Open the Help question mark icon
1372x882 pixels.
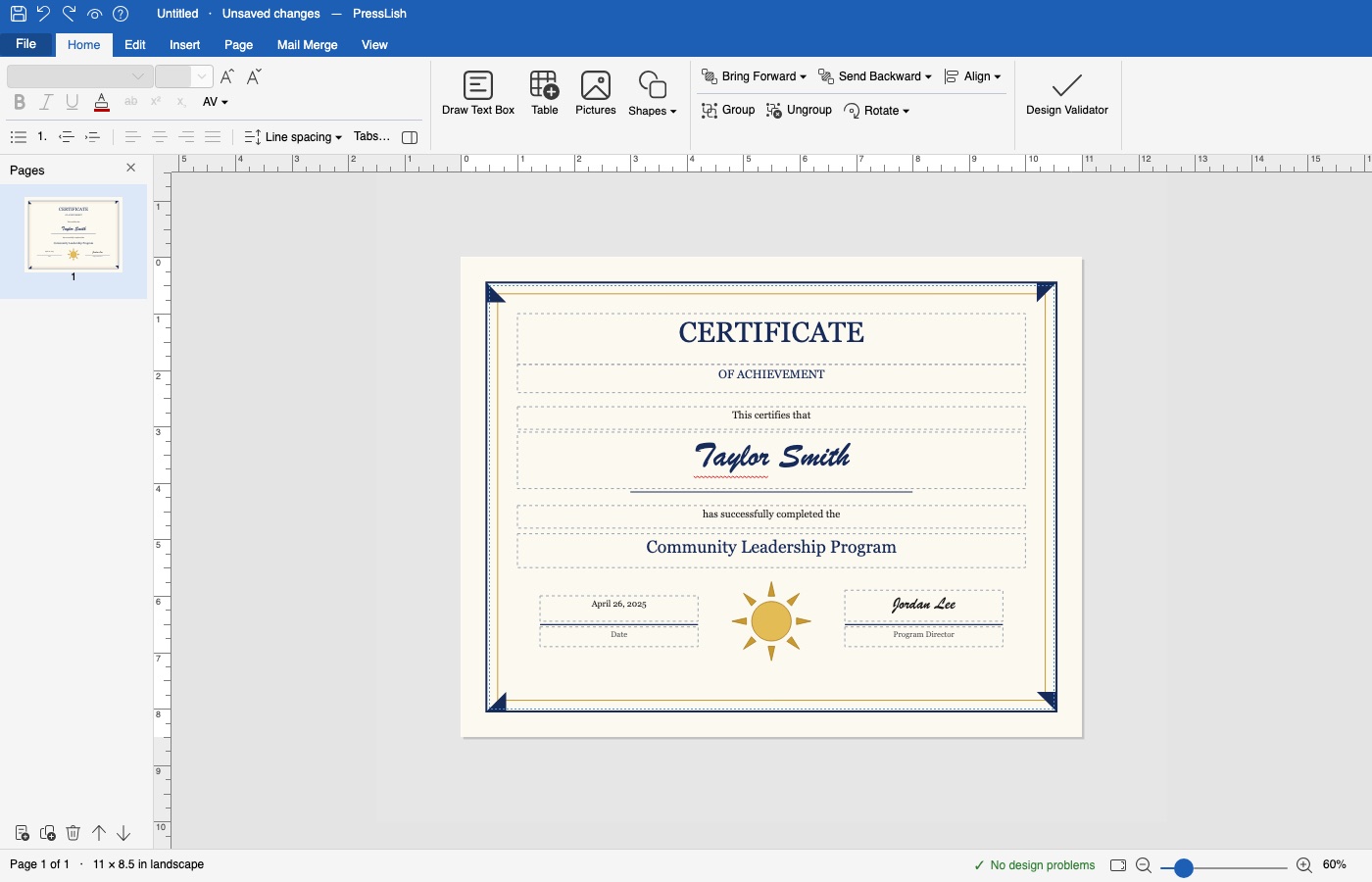pos(121,14)
